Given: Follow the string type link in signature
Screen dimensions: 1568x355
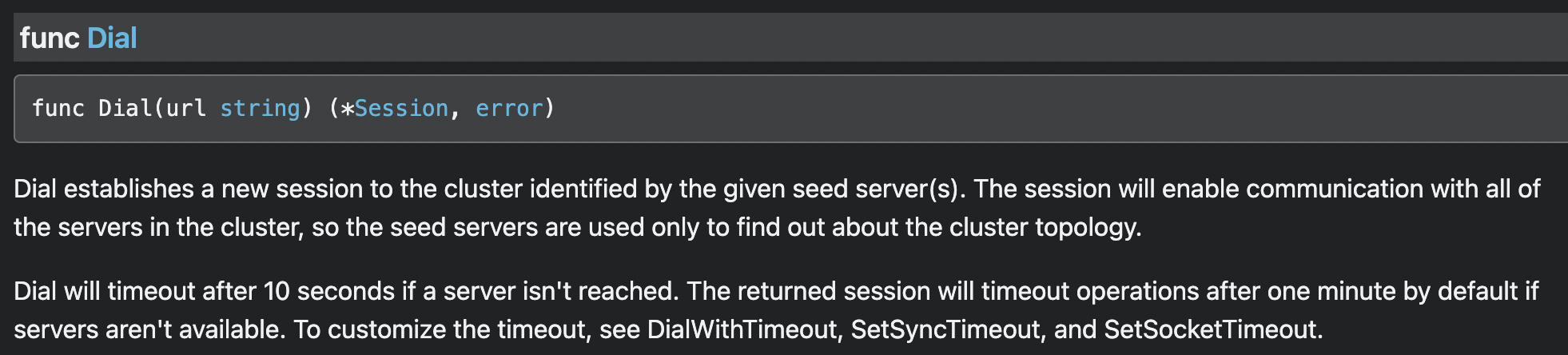Looking at the screenshot, I should click(x=260, y=108).
